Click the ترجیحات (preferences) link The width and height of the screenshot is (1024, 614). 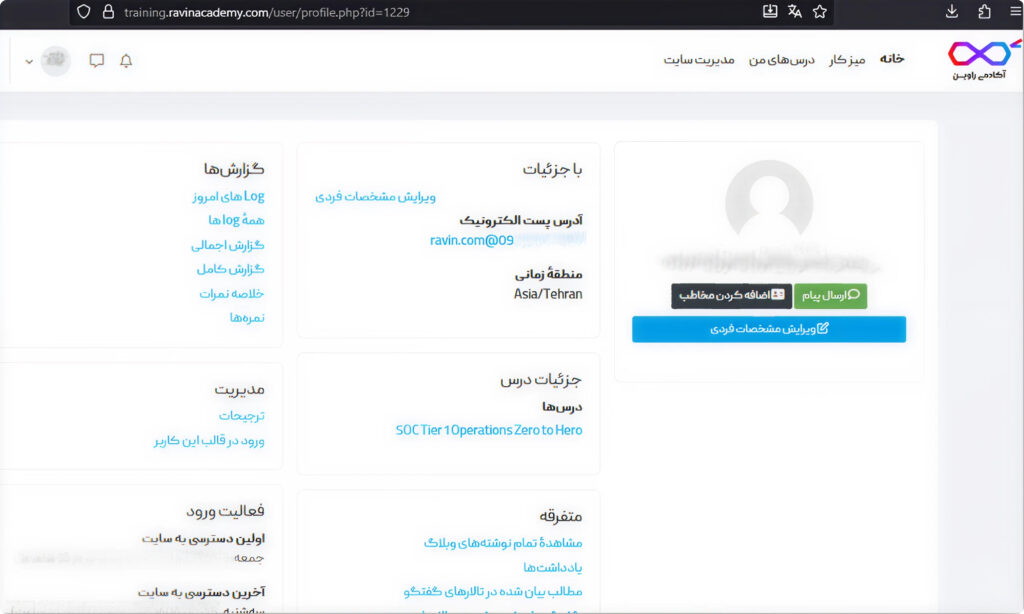[x=241, y=414]
